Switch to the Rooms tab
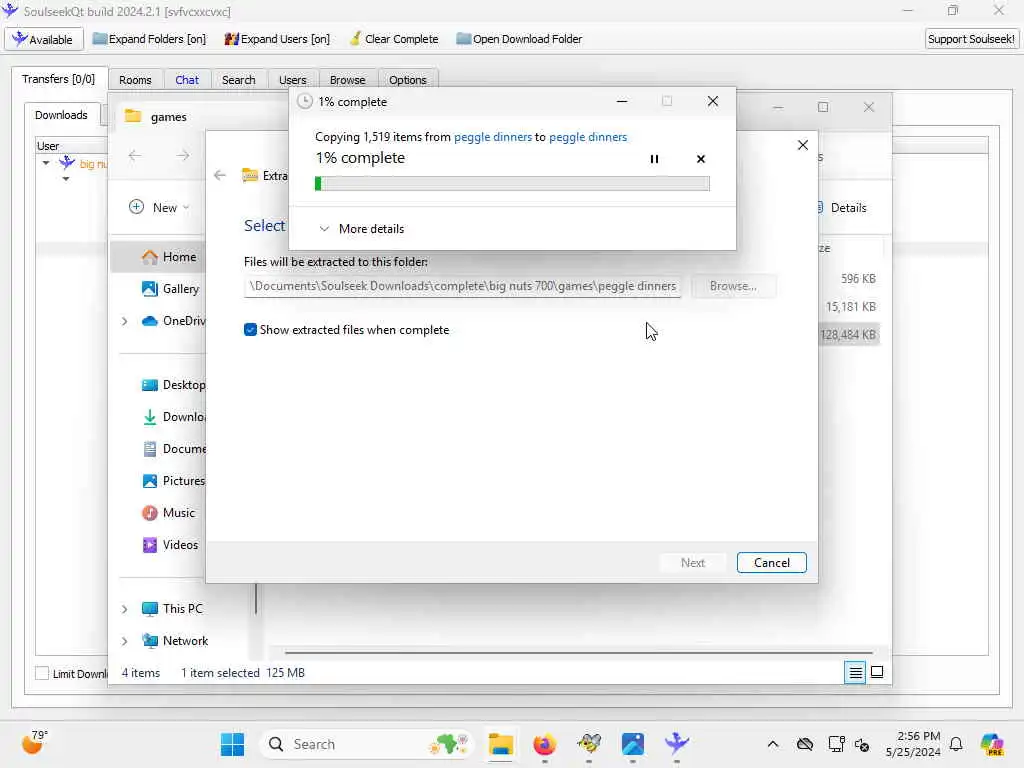The image size is (1024, 768). click(x=135, y=80)
